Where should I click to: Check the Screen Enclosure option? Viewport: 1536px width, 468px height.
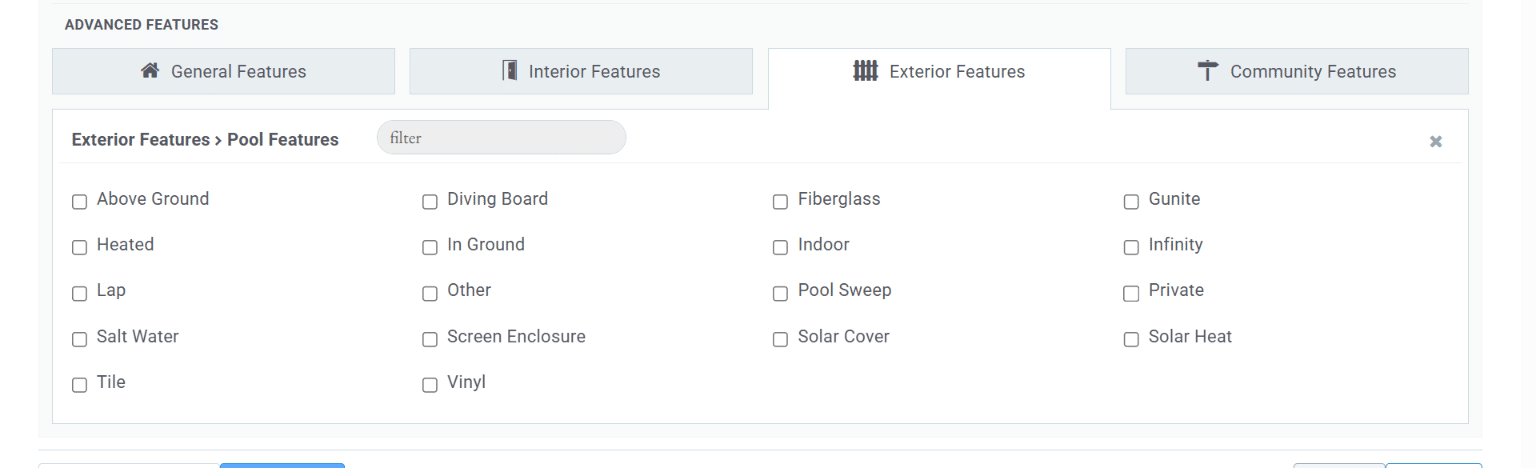point(430,339)
